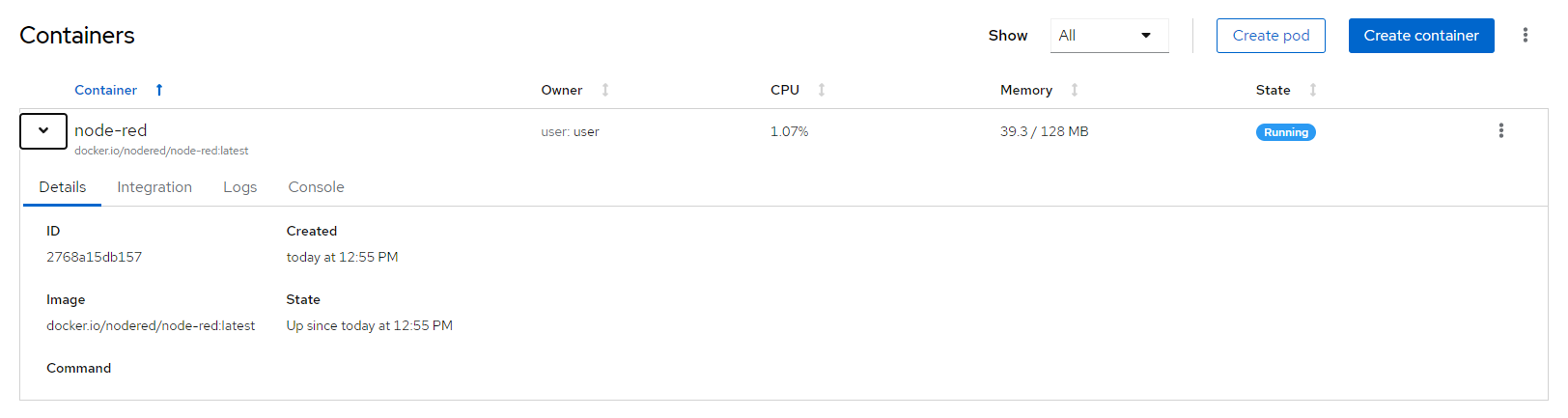The image size is (1568, 418).
Task: Click the Create container button
Action: pyautogui.click(x=1420, y=36)
